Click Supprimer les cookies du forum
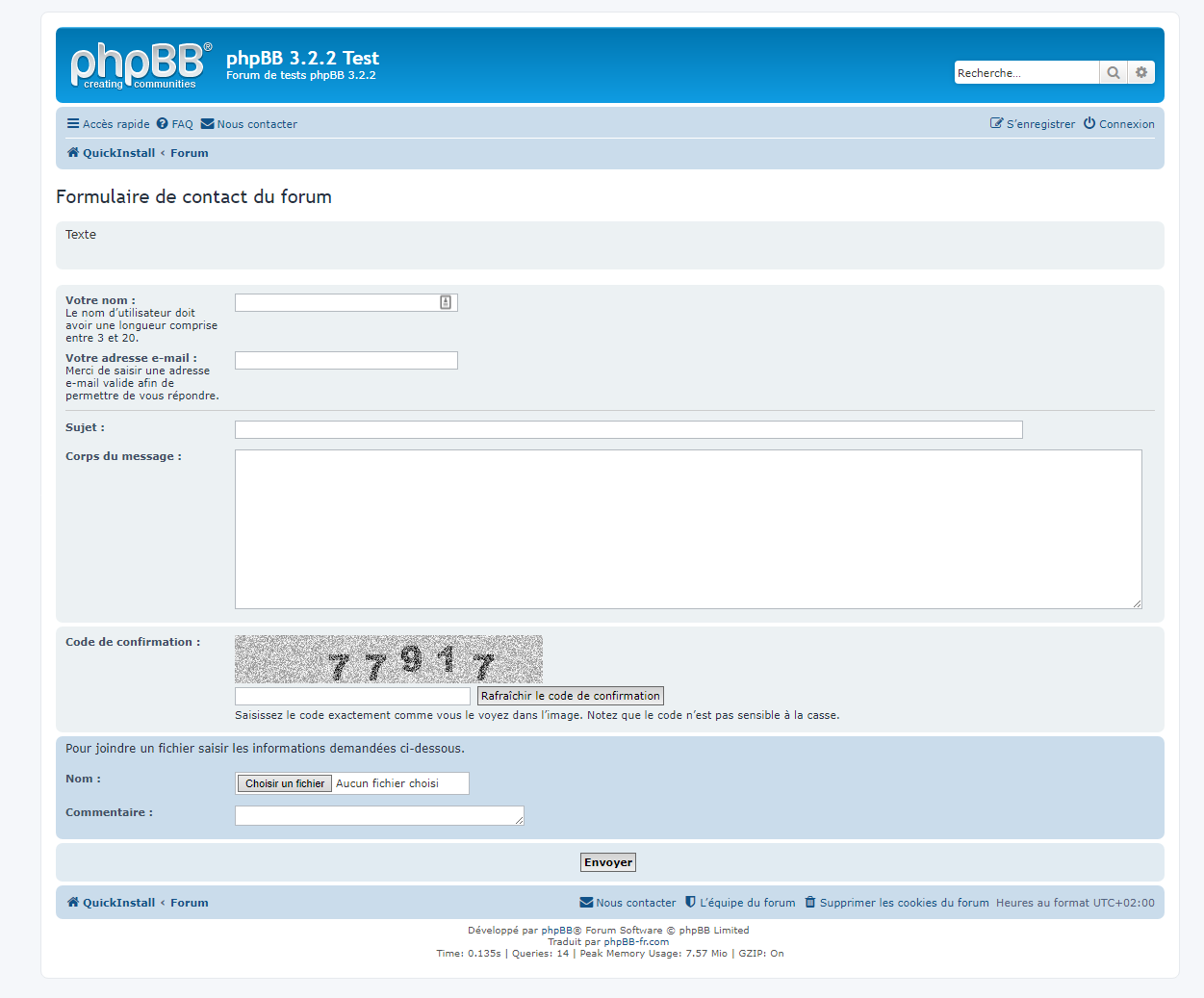This screenshot has width=1204, height=998. click(x=896, y=903)
